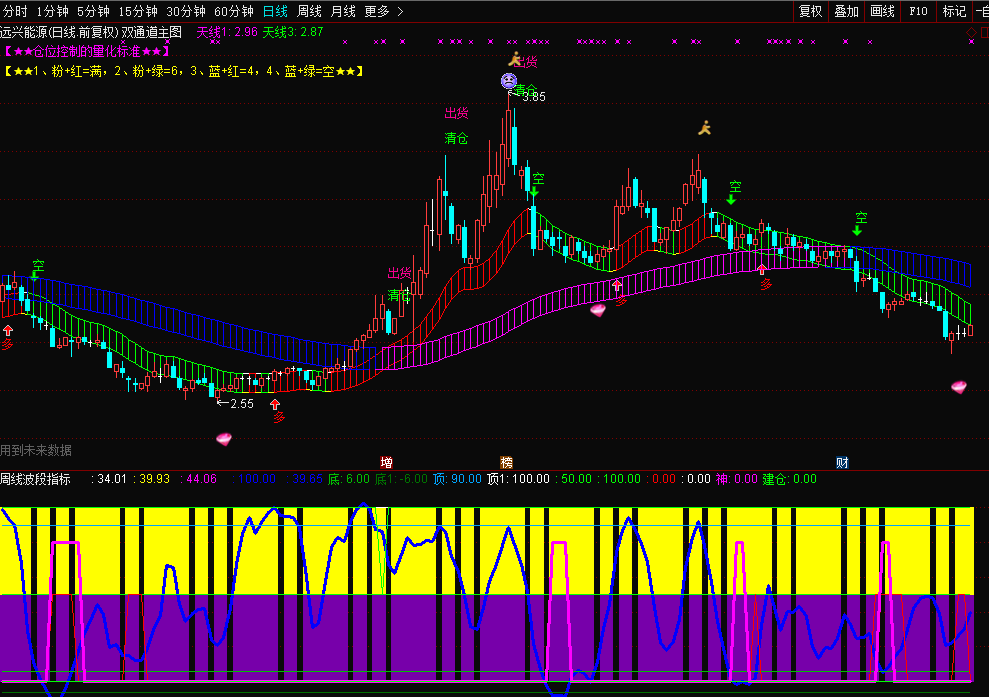
Task: Click the 顶1: 100.00 indicator value
Action: (518, 479)
